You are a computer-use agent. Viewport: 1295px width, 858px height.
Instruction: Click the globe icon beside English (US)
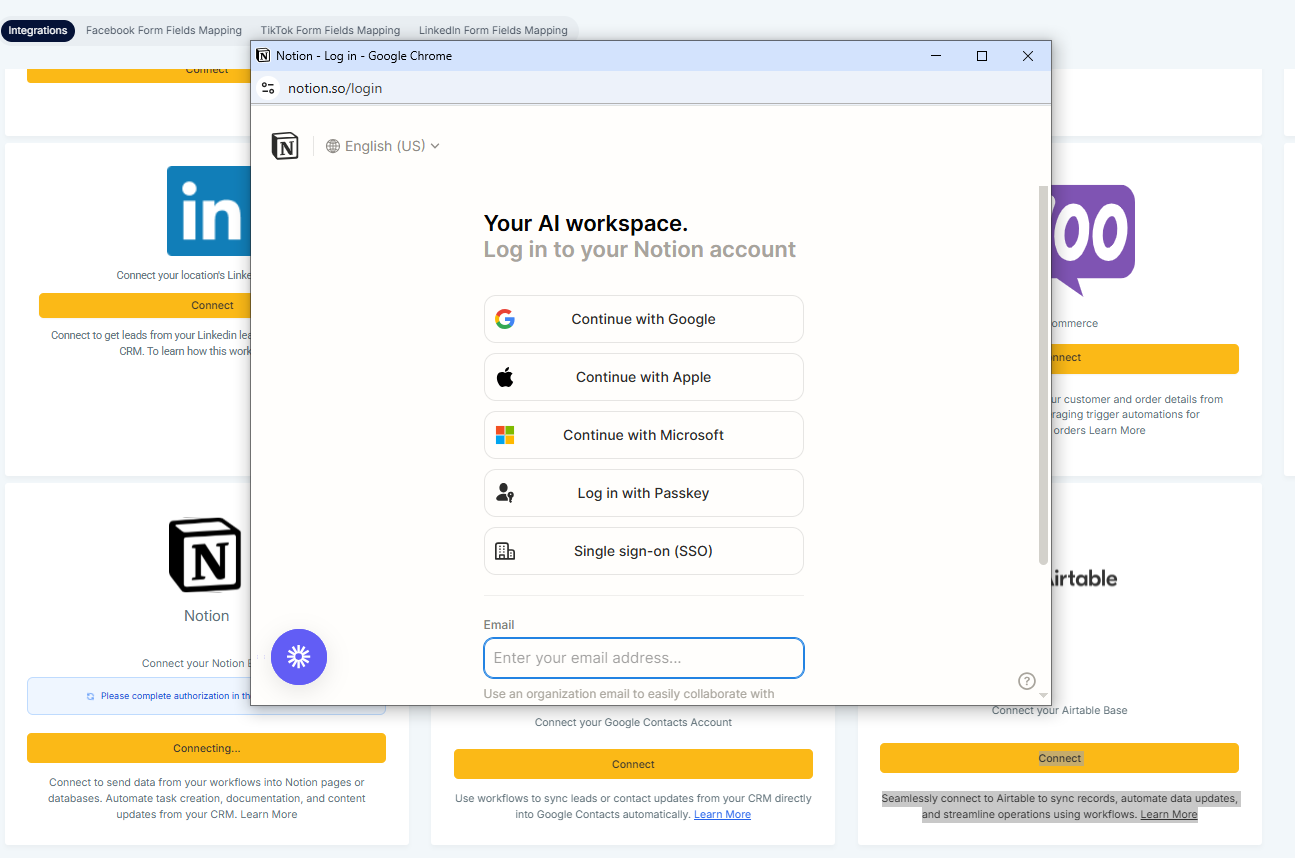click(x=333, y=146)
